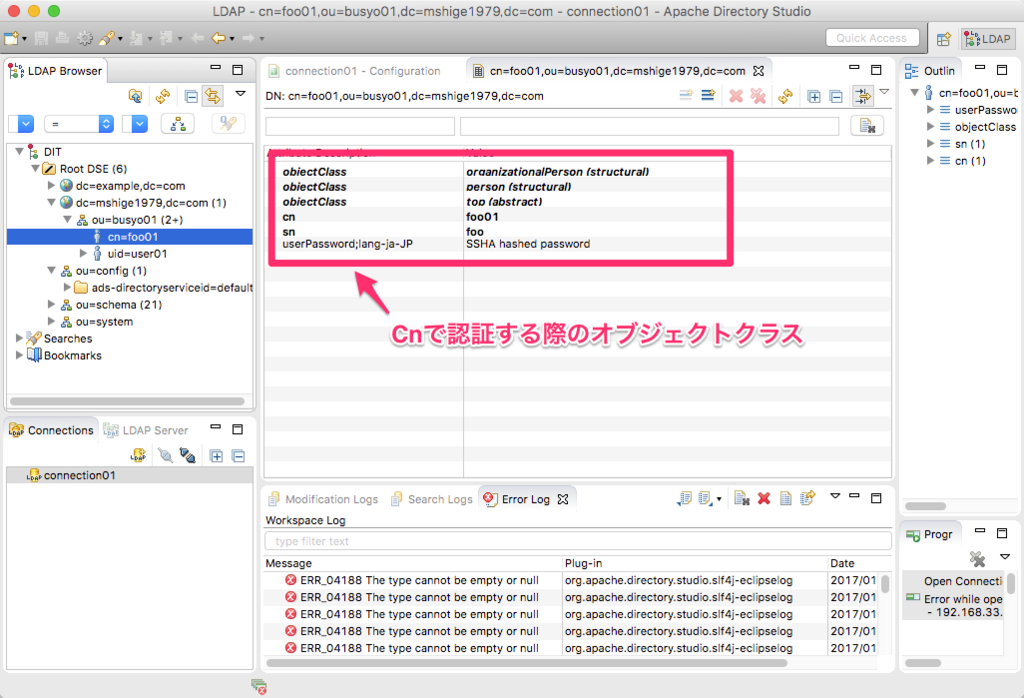Image resolution: width=1024 pixels, height=698 pixels.
Task: Click the run quick search flashlight button
Action: coord(228,123)
